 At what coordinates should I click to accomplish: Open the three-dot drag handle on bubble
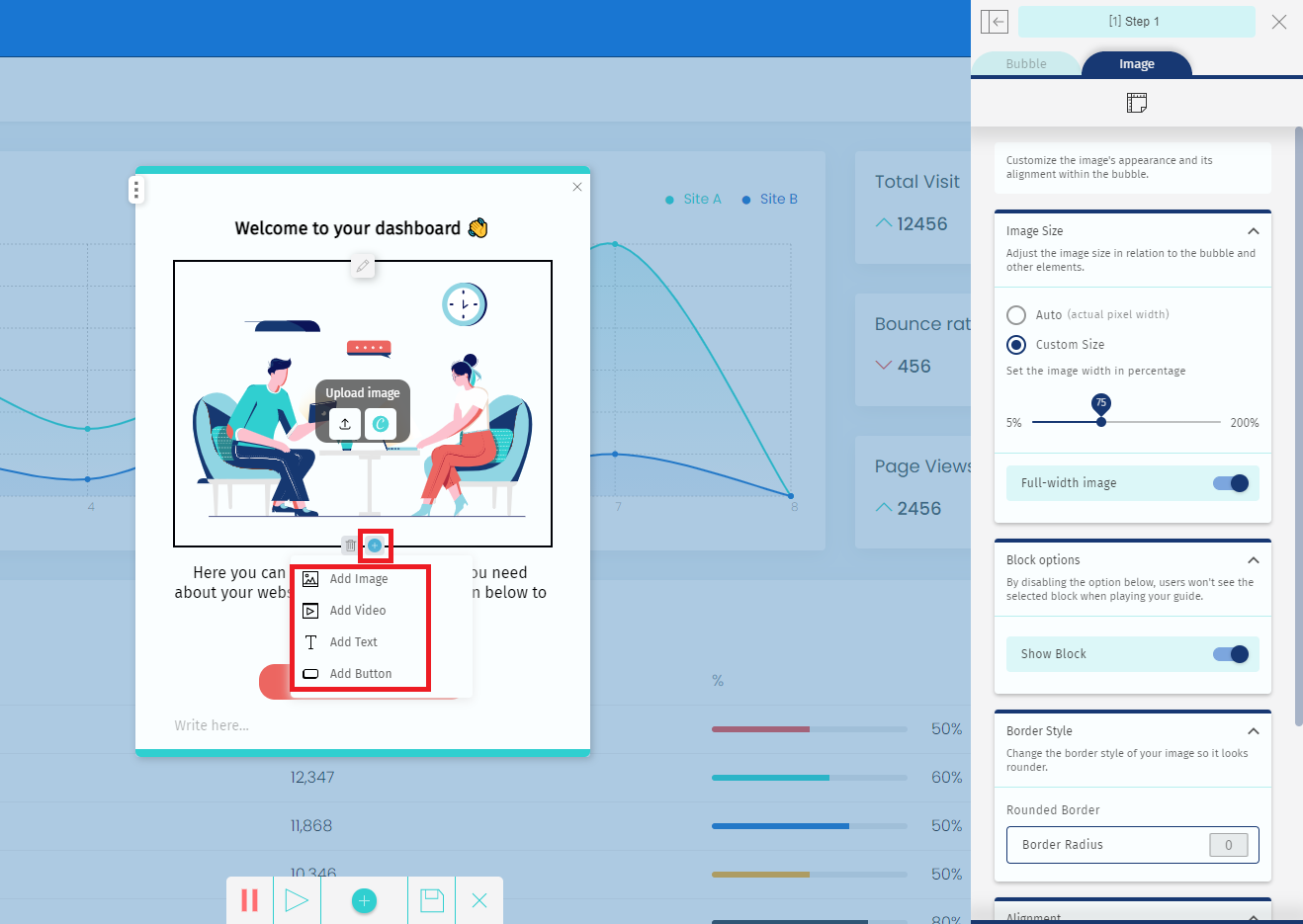(x=136, y=190)
